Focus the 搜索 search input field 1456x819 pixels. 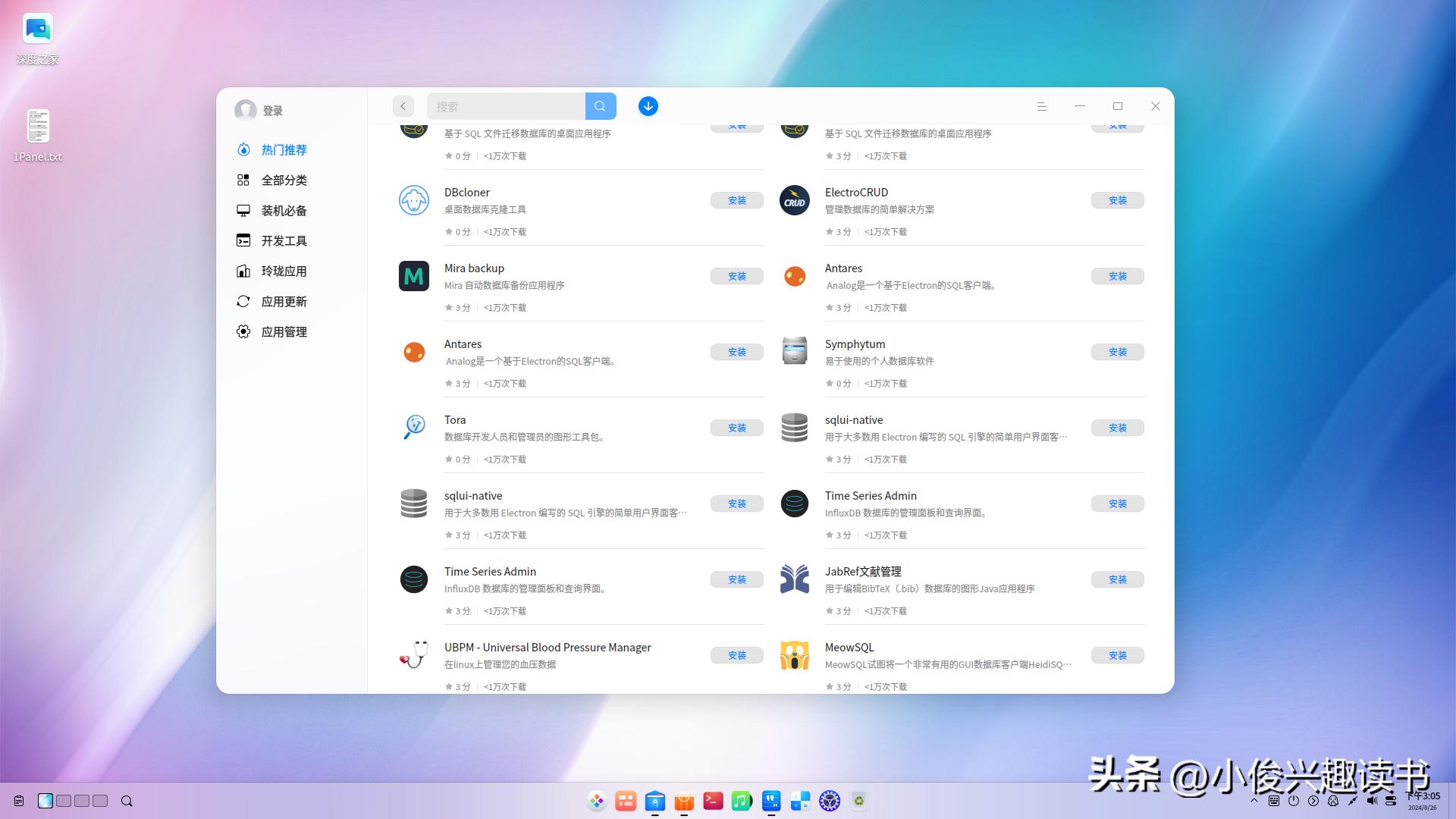coord(506,106)
